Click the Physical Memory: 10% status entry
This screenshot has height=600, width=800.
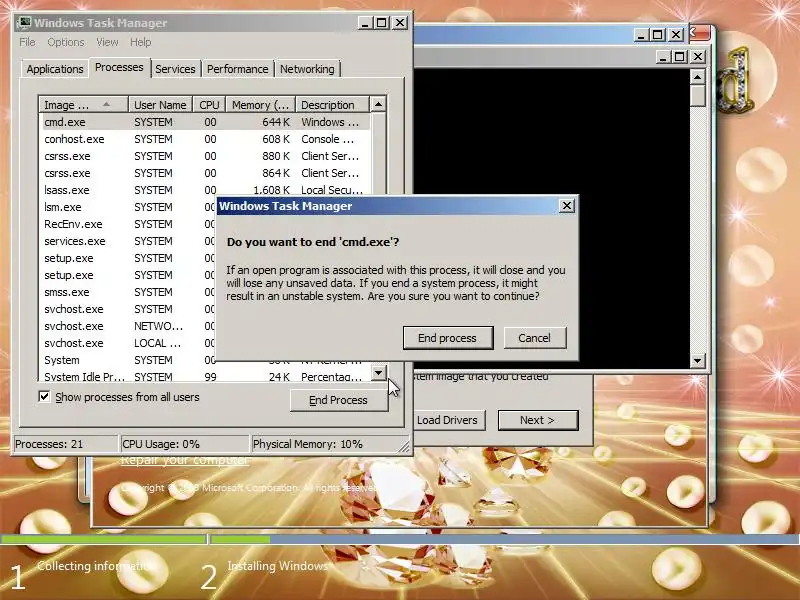pyautogui.click(x=331, y=444)
